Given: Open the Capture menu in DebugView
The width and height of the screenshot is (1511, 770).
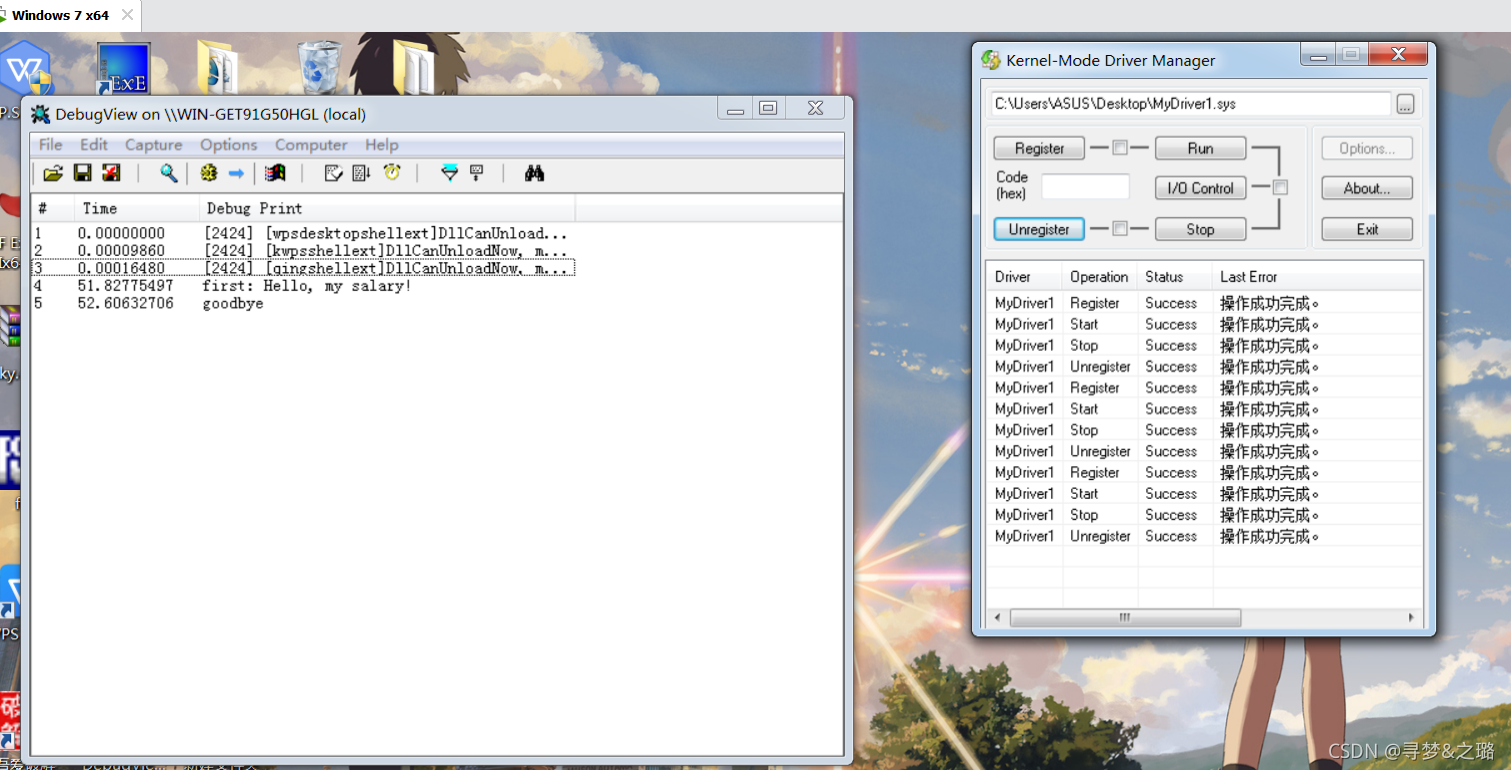Looking at the screenshot, I should point(153,145).
